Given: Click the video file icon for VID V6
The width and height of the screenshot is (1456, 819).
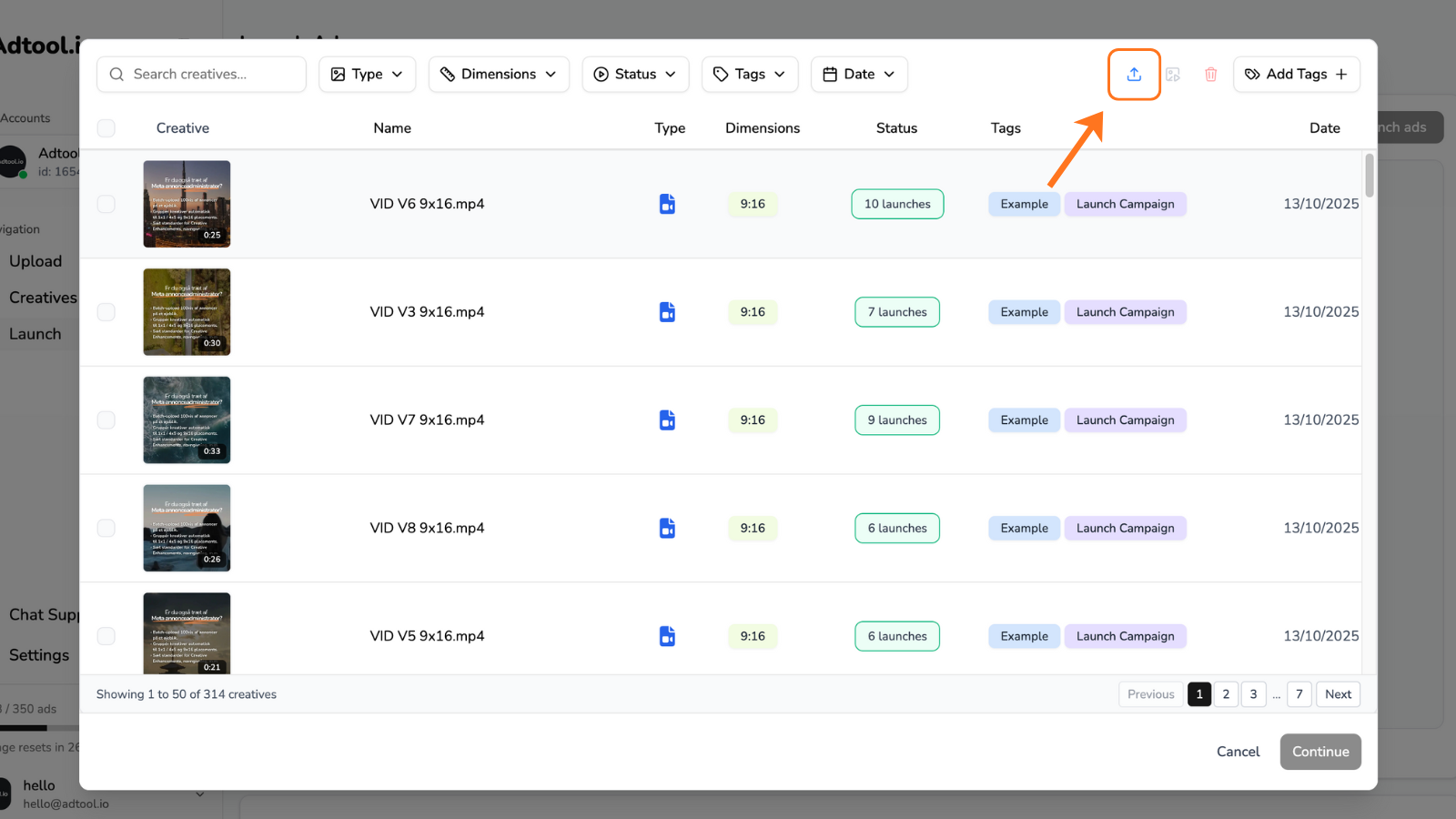Looking at the screenshot, I should tap(667, 204).
